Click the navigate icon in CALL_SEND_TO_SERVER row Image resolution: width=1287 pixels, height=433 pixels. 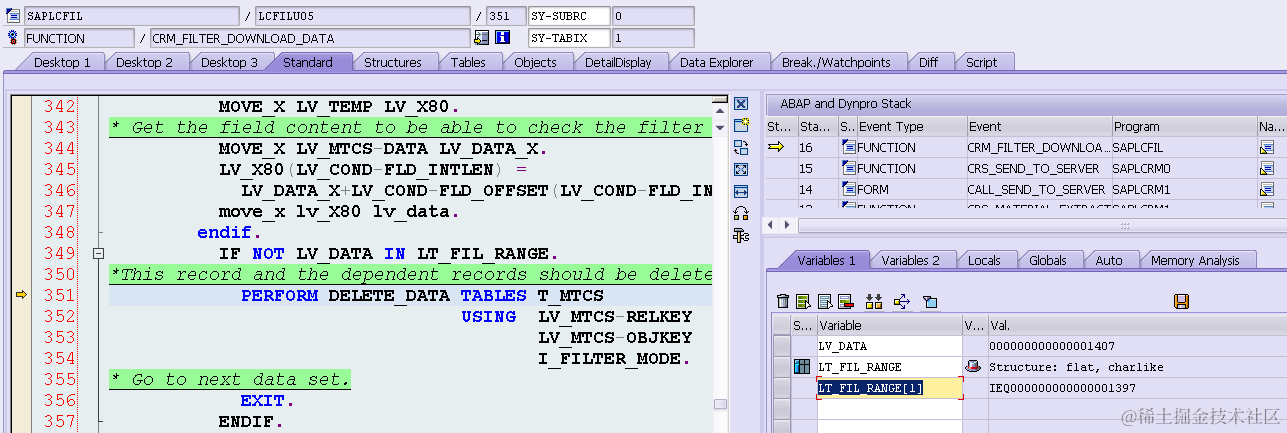click(1268, 189)
